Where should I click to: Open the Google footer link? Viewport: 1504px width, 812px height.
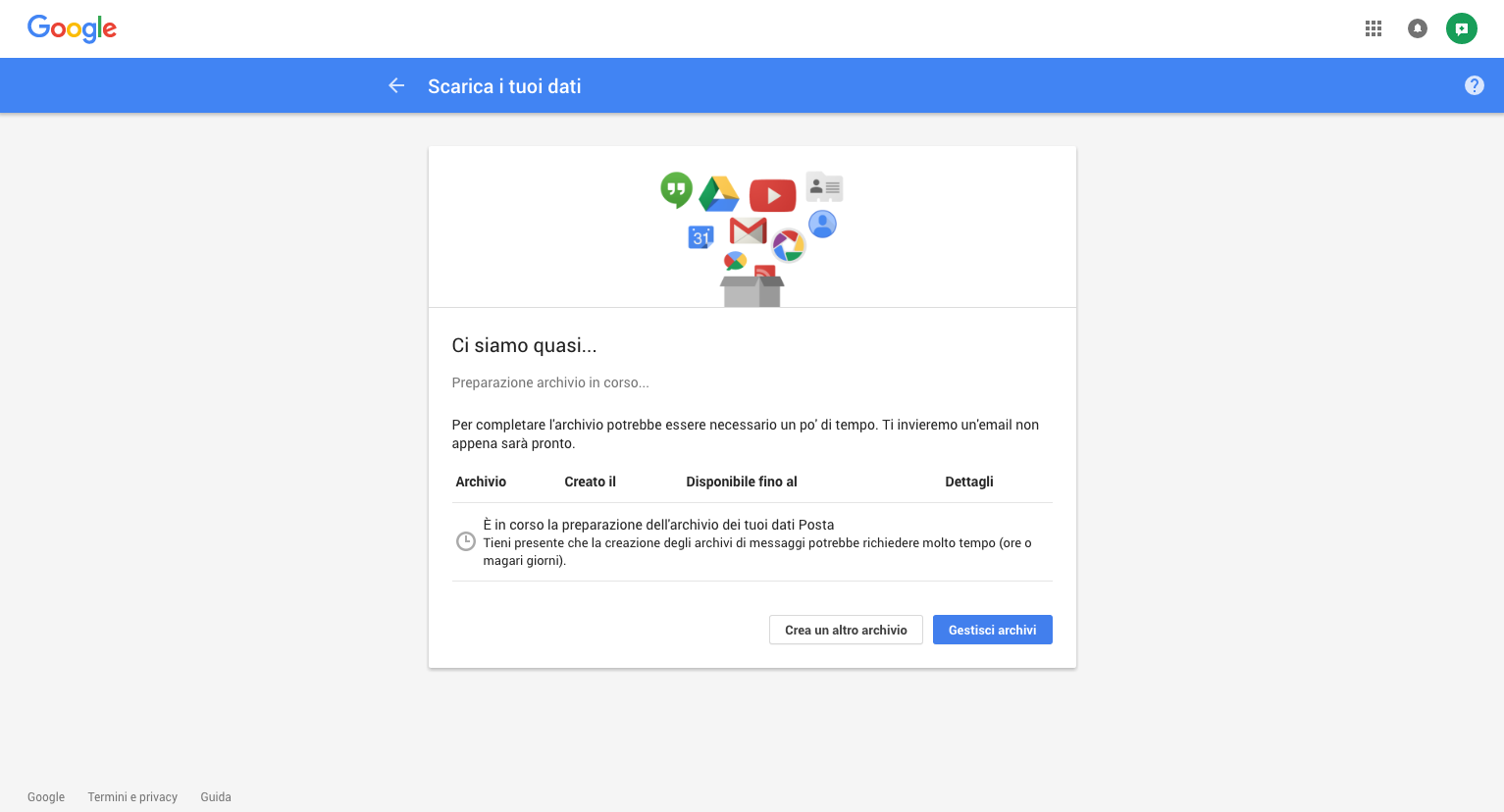coord(46,797)
